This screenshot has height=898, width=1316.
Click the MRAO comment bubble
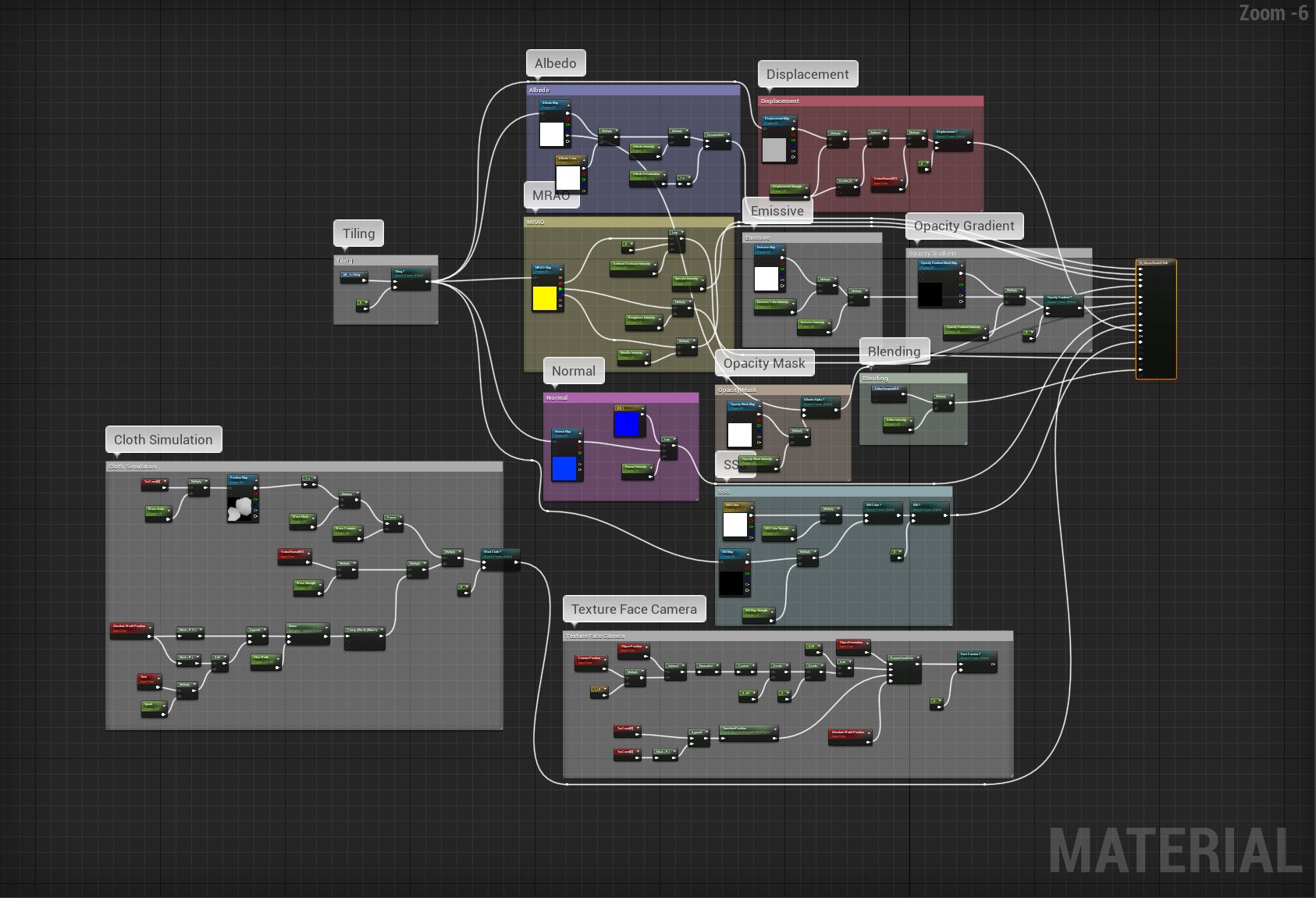pyautogui.click(x=551, y=195)
